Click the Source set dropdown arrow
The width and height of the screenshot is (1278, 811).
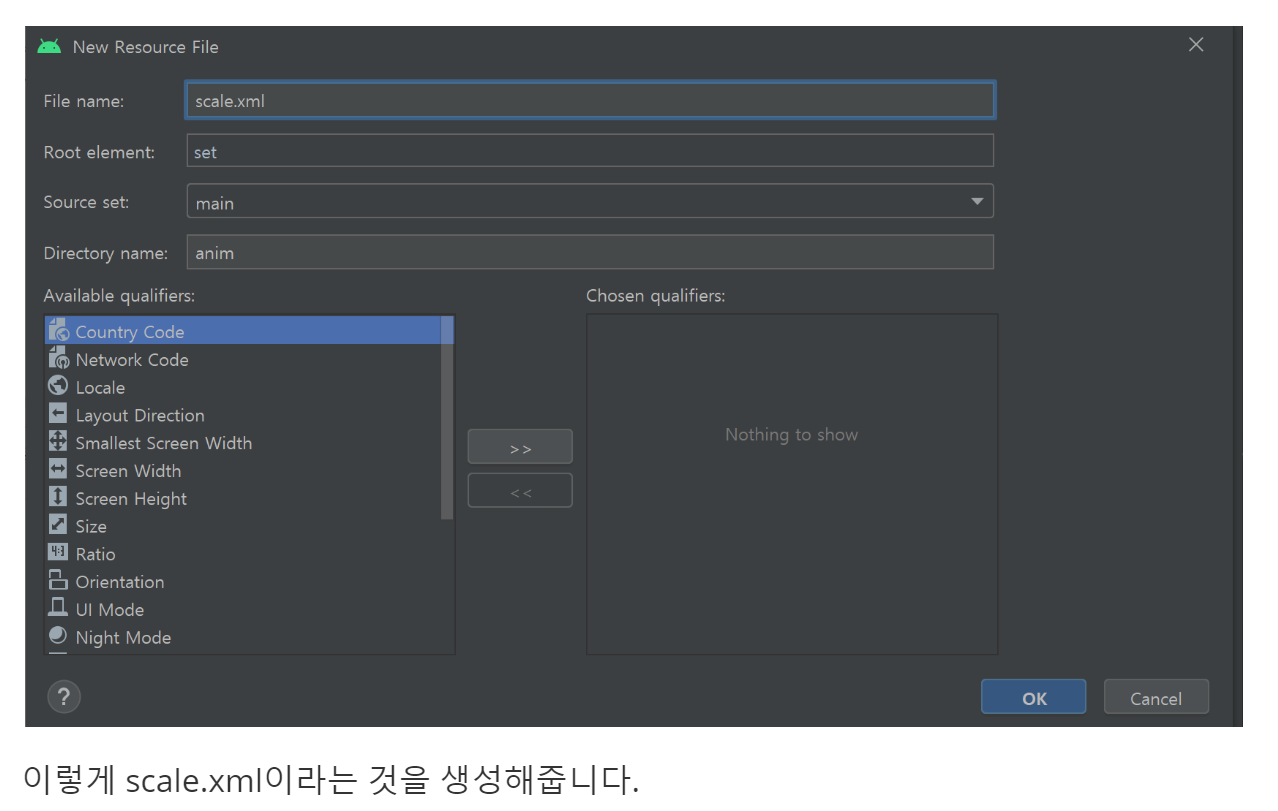click(x=977, y=202)
